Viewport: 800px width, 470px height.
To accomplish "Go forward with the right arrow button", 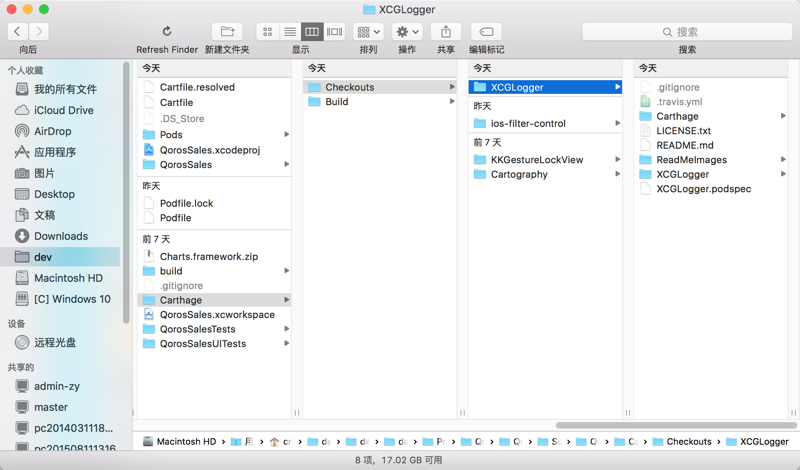I will tap(39, 32).
